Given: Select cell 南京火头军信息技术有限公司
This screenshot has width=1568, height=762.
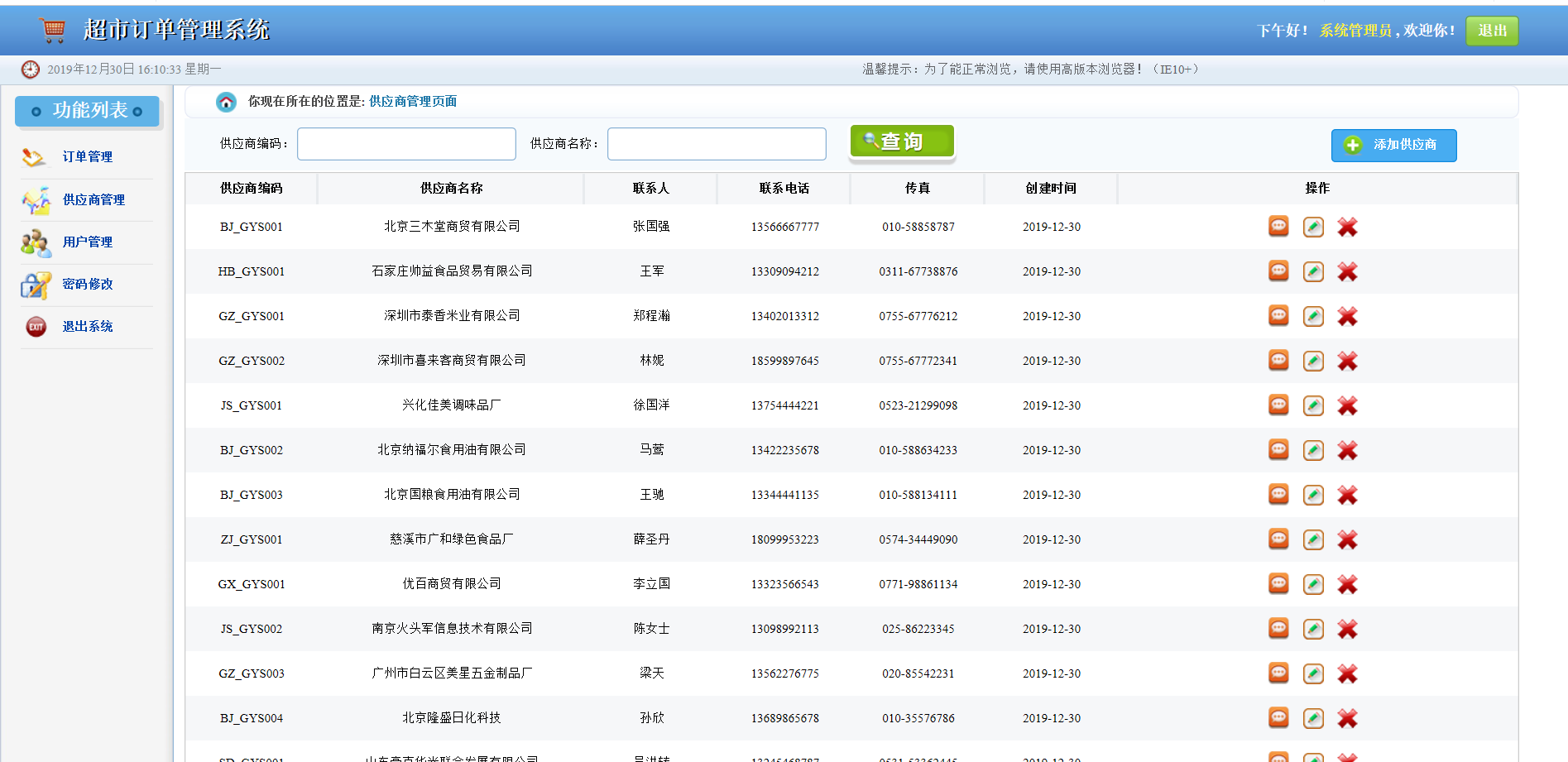Looking at the screenshot, I should click(452, 628).
